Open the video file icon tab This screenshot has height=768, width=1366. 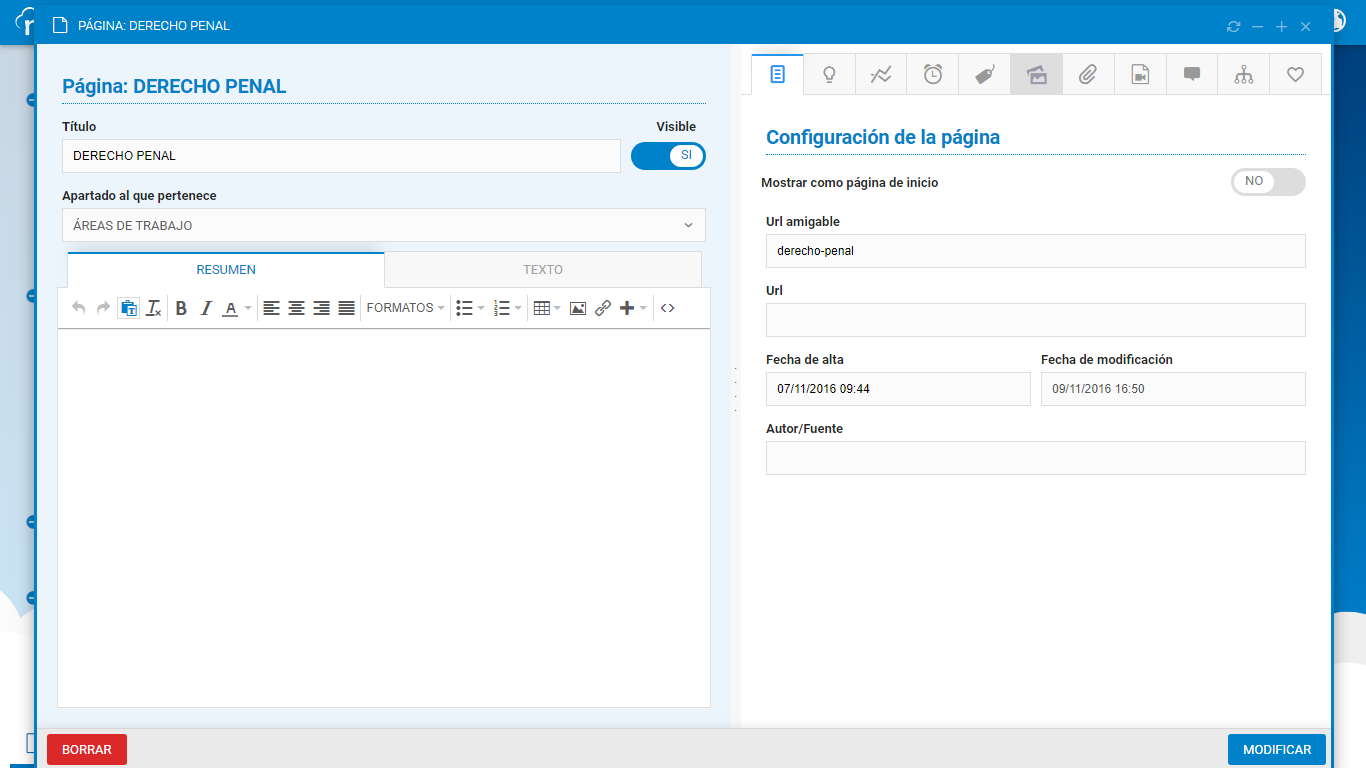pos(1140,74)
